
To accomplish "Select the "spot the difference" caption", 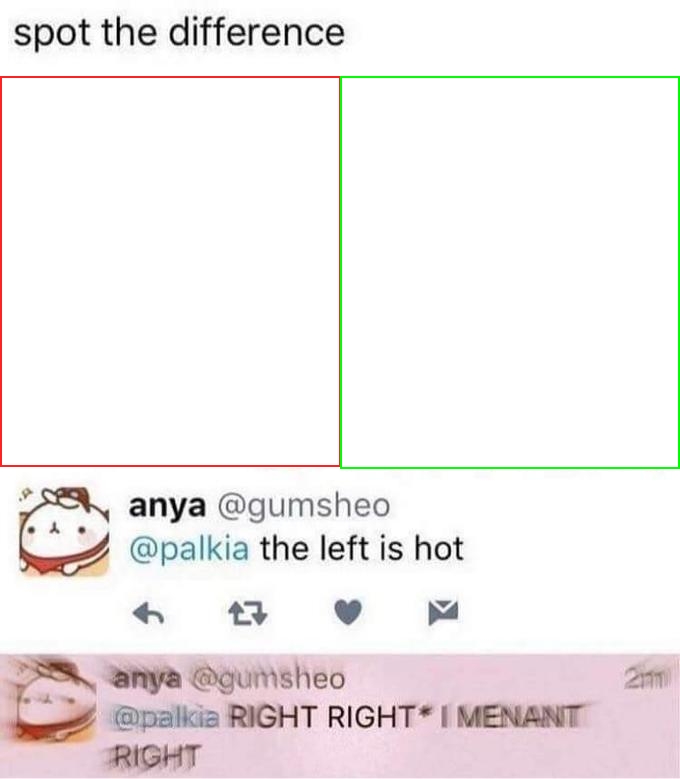I will tap(179, 33).
